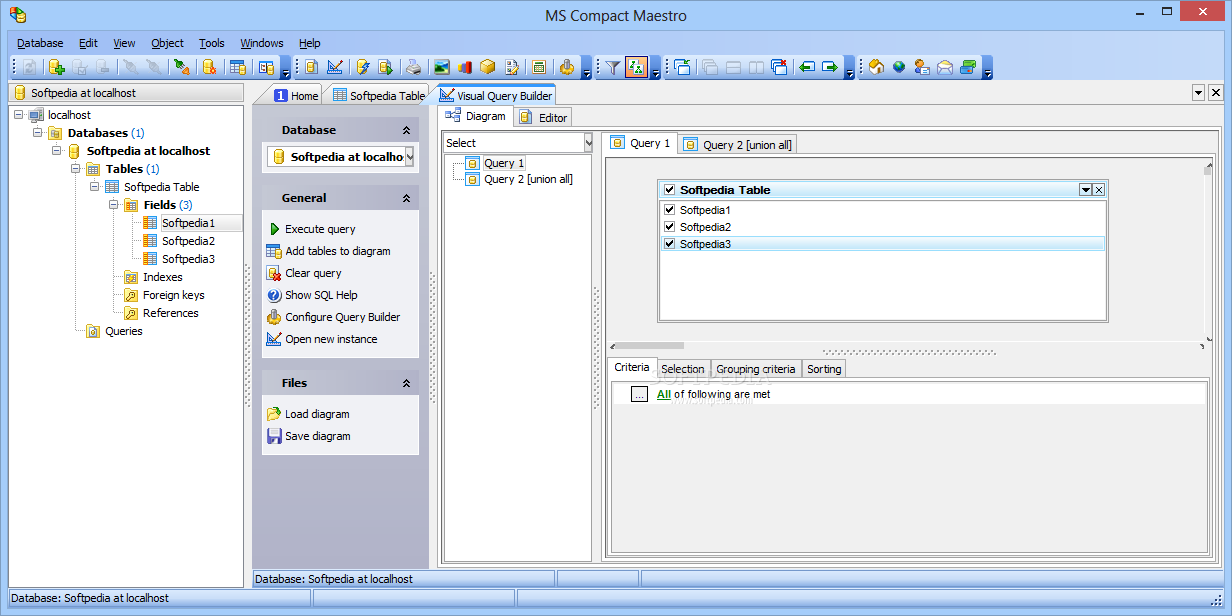The image size is (1232, 616).
Task: Click the previous window green left arrow
Action: pos(807,67)
